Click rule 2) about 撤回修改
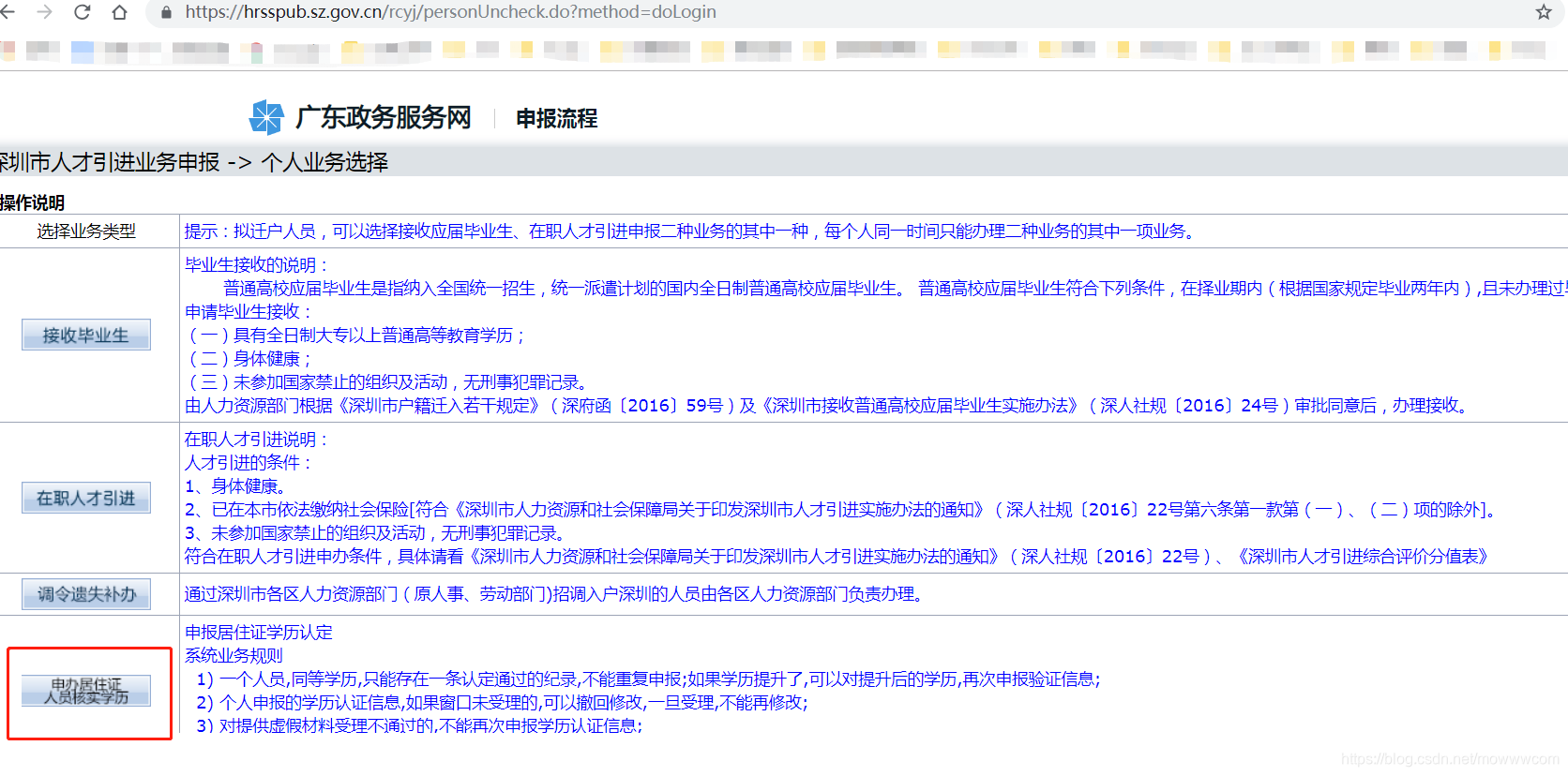 point(503,703)
